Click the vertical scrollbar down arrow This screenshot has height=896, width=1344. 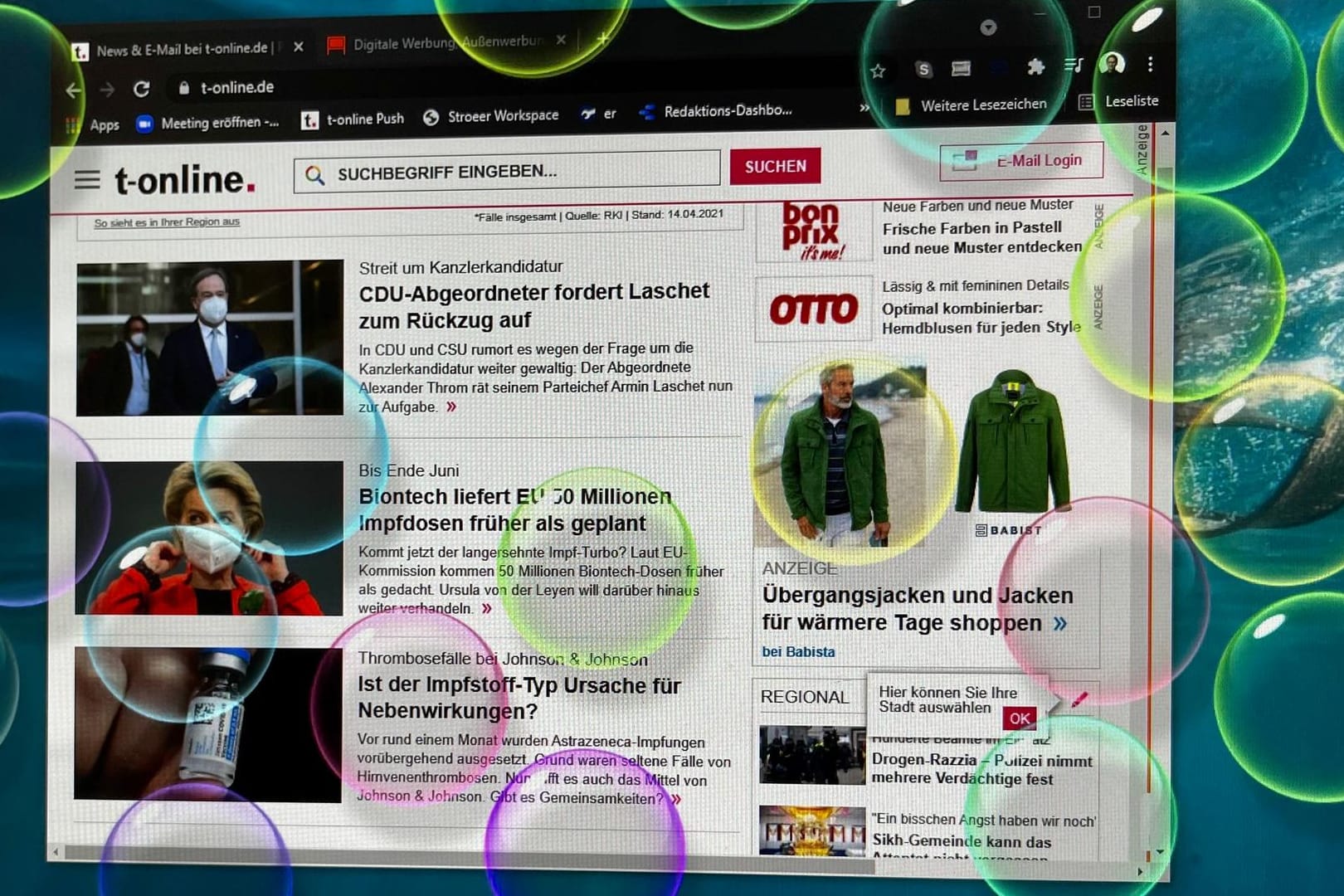pos(1160,852)
